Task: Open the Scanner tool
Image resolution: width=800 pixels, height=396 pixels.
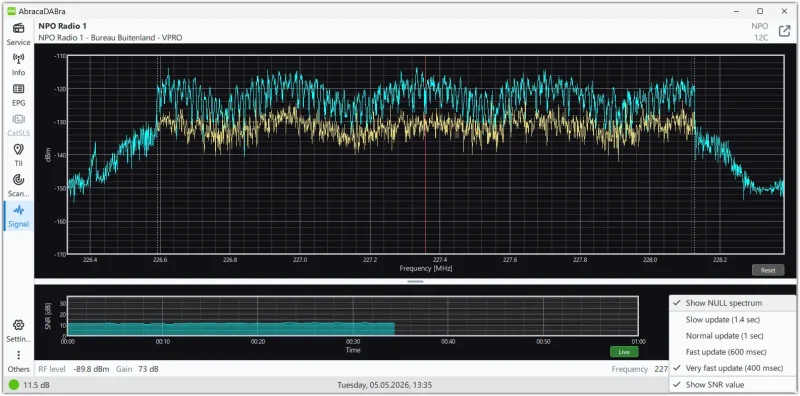Action: 18,186
